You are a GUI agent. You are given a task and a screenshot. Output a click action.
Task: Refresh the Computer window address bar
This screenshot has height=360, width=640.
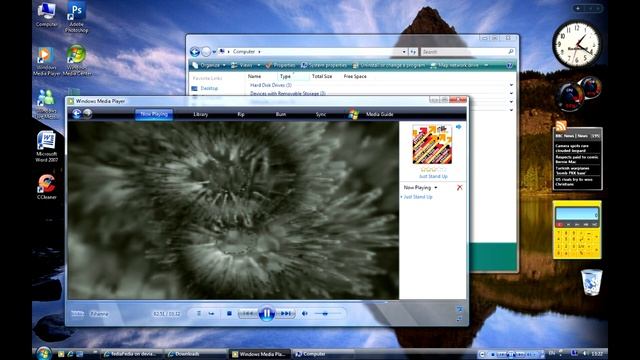(413, 52)
